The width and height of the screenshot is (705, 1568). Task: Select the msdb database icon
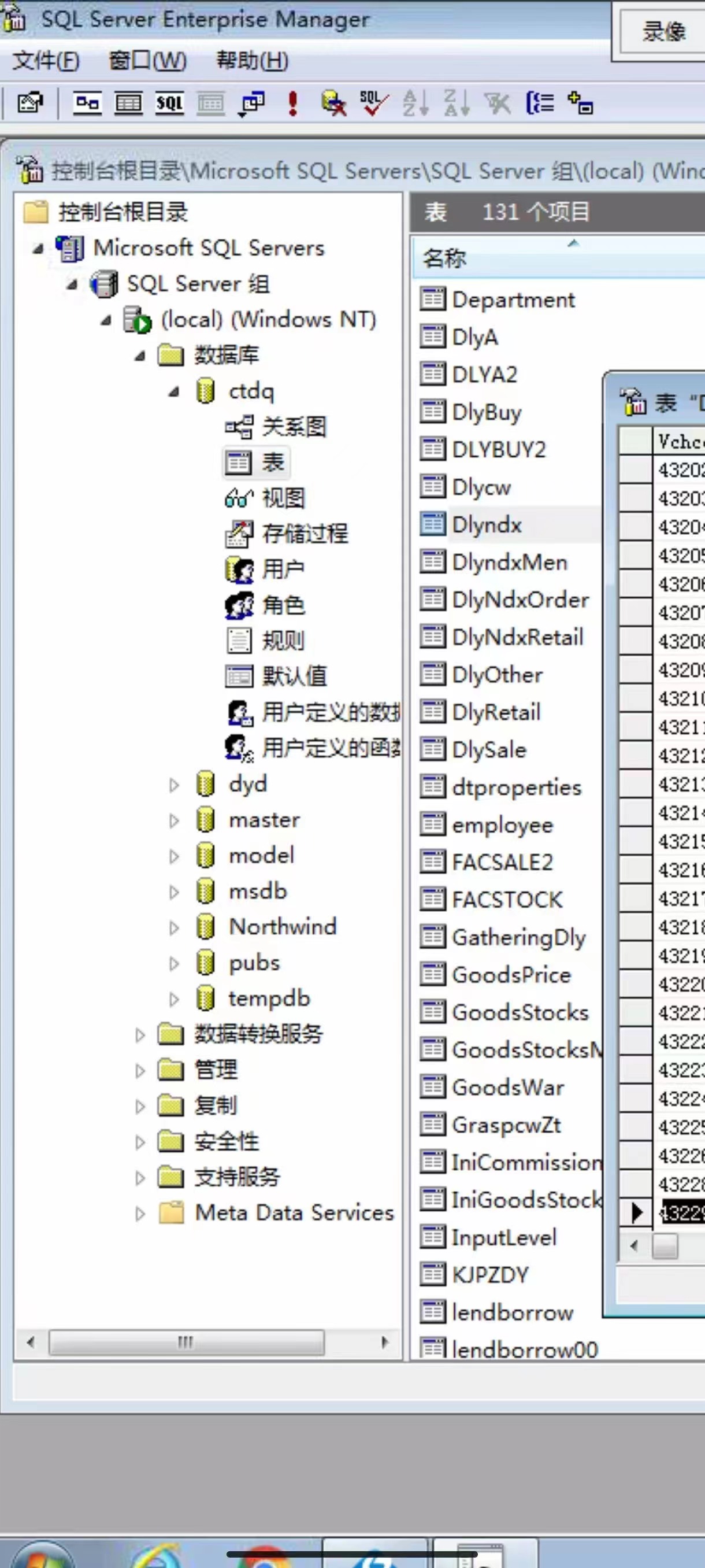click(206, 892)
